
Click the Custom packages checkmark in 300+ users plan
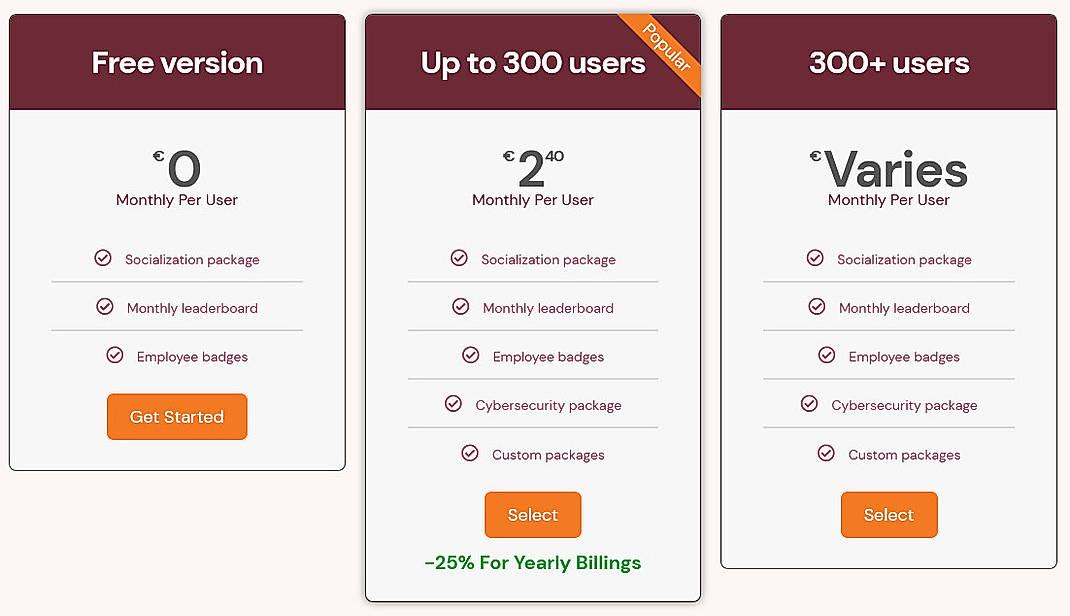pyautogui.click(x=825, y=453)
